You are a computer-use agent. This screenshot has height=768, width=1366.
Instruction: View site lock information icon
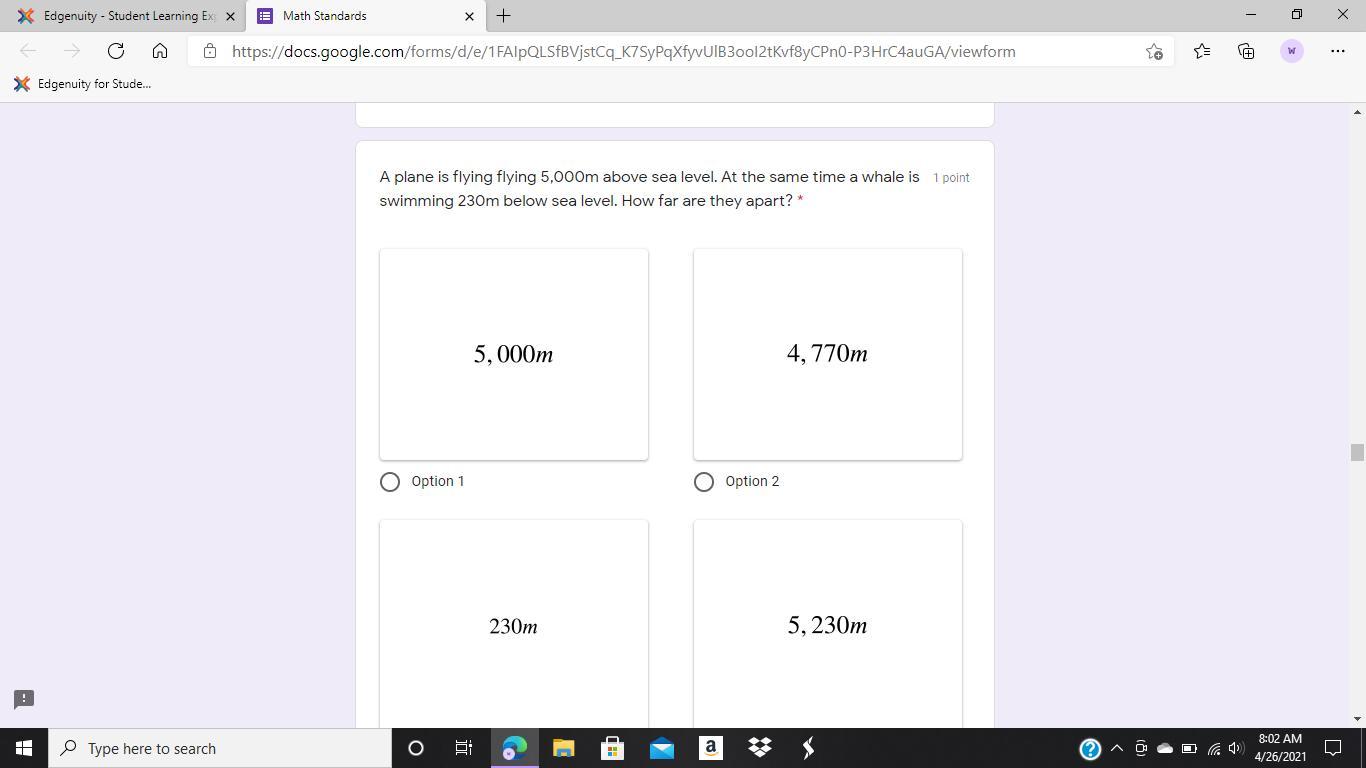pyautogui.click(x=210, y=51)
